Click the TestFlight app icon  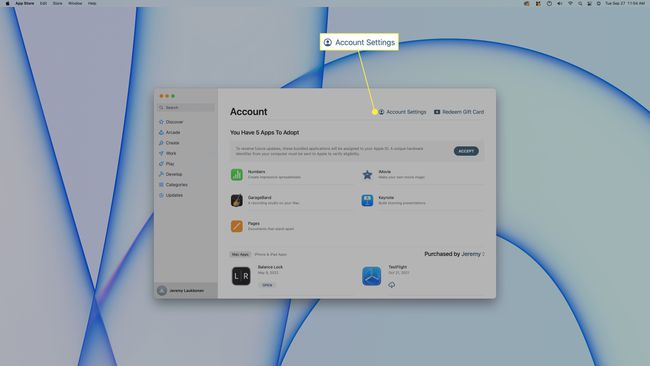tap(371, 276)
